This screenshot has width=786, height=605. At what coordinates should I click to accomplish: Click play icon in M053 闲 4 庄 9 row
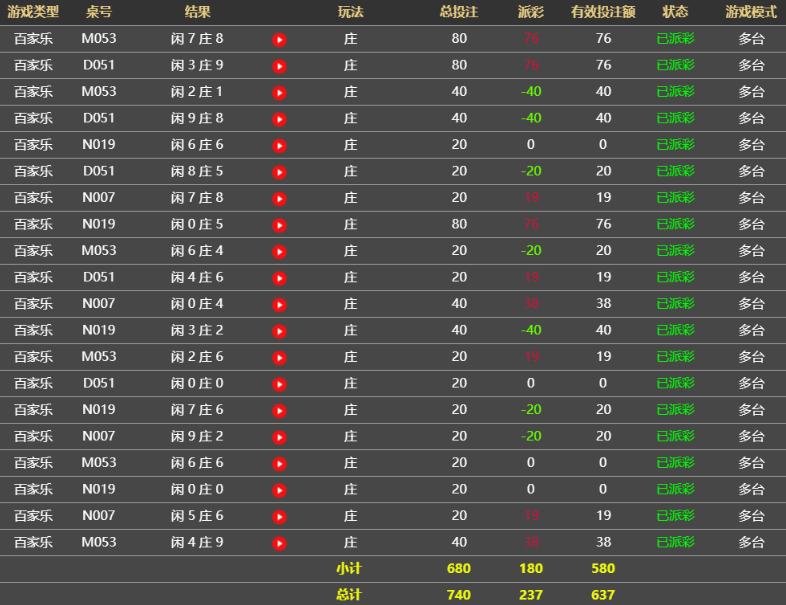point(279,543)
